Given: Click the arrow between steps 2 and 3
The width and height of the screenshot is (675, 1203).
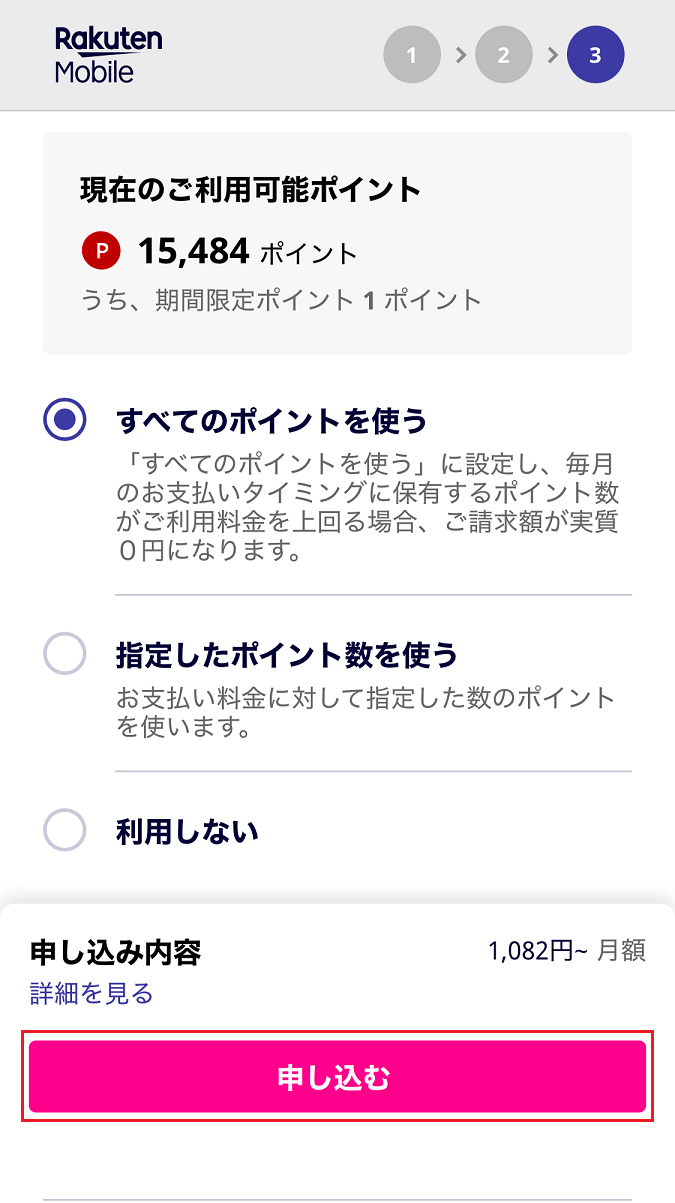Looking at the screenshot, I should (x=551, y=55).
